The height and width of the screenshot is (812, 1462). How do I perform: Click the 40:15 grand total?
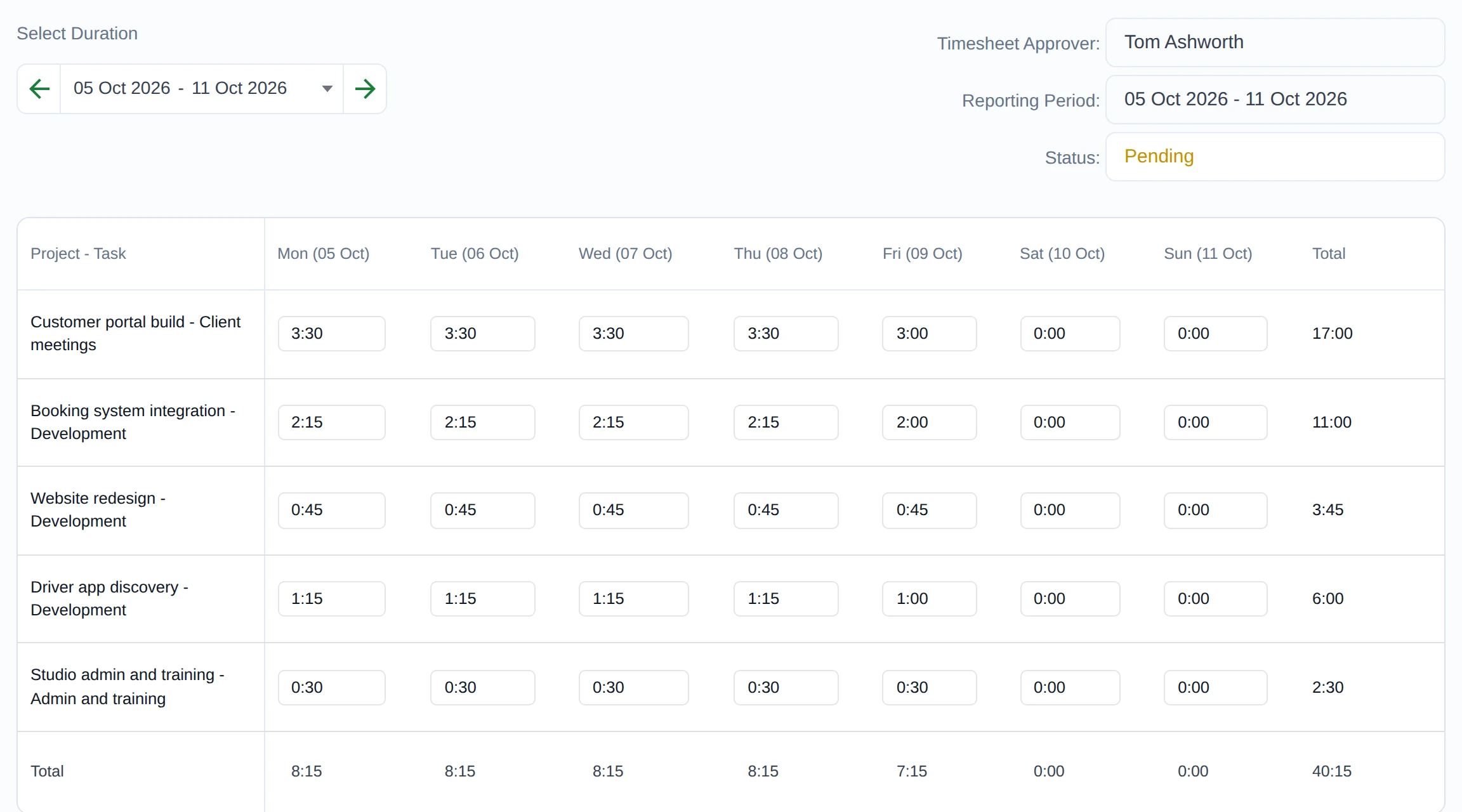tap(1332, 771)
